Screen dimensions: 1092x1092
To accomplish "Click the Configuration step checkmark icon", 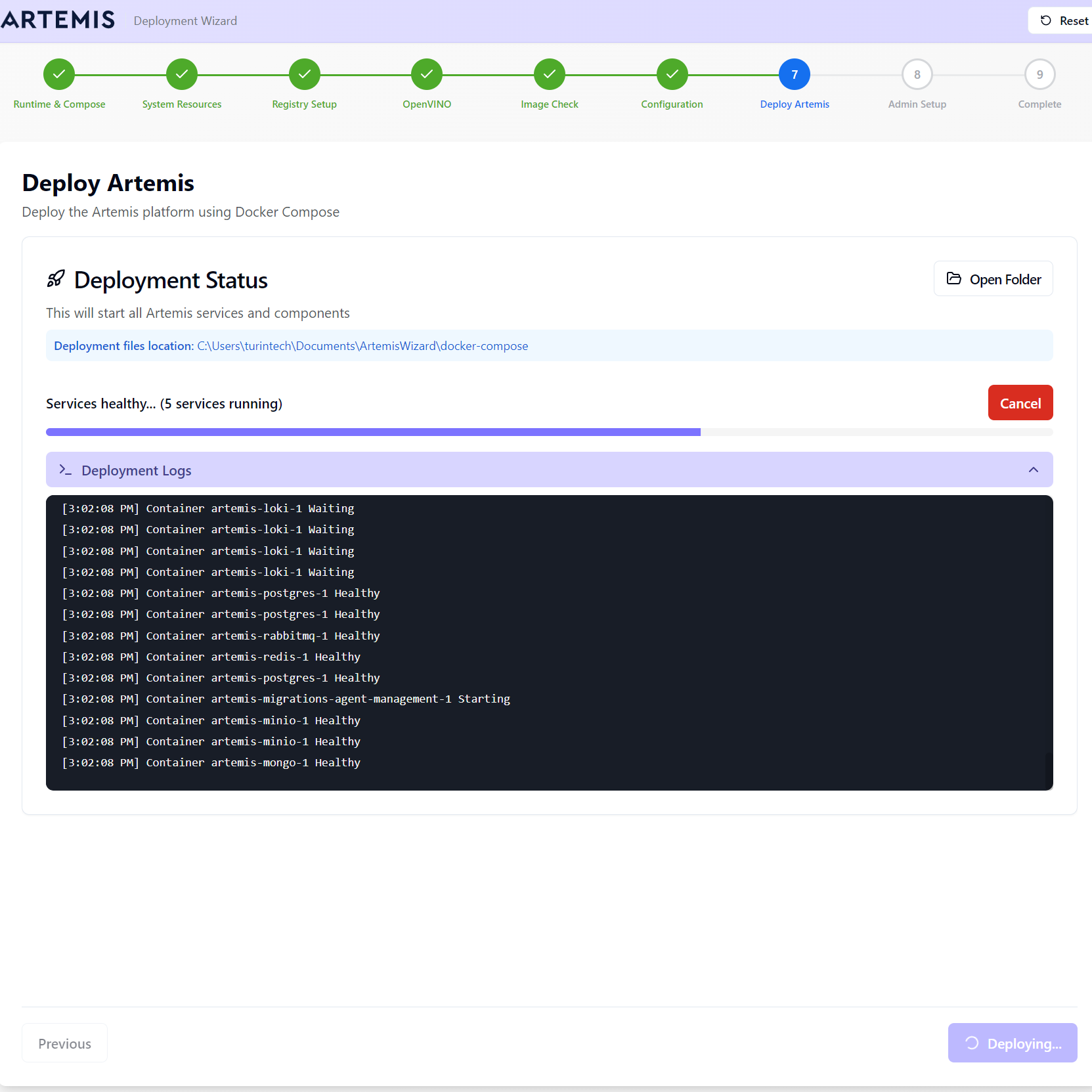I will (x=672, y=74).
